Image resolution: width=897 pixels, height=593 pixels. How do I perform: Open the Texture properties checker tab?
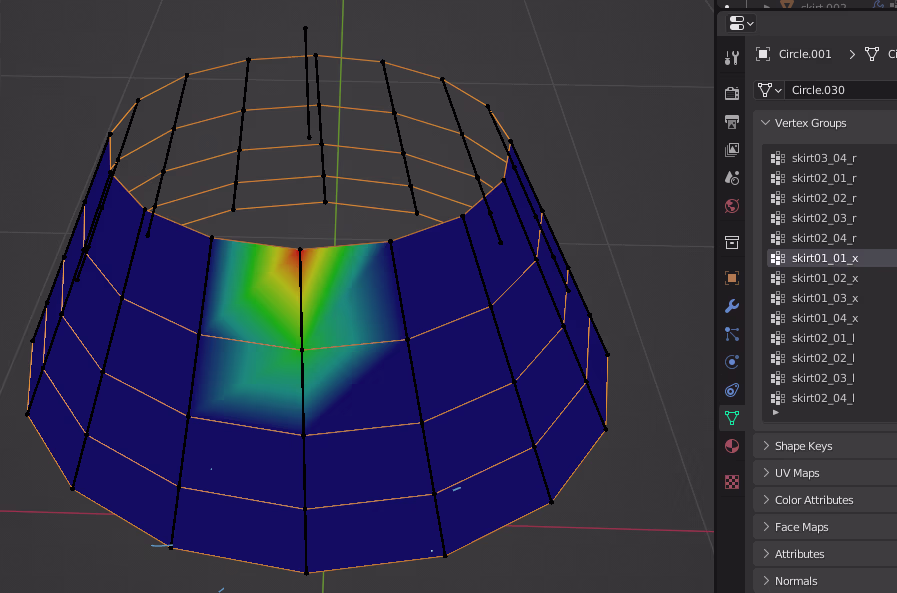tap(732, 482)
